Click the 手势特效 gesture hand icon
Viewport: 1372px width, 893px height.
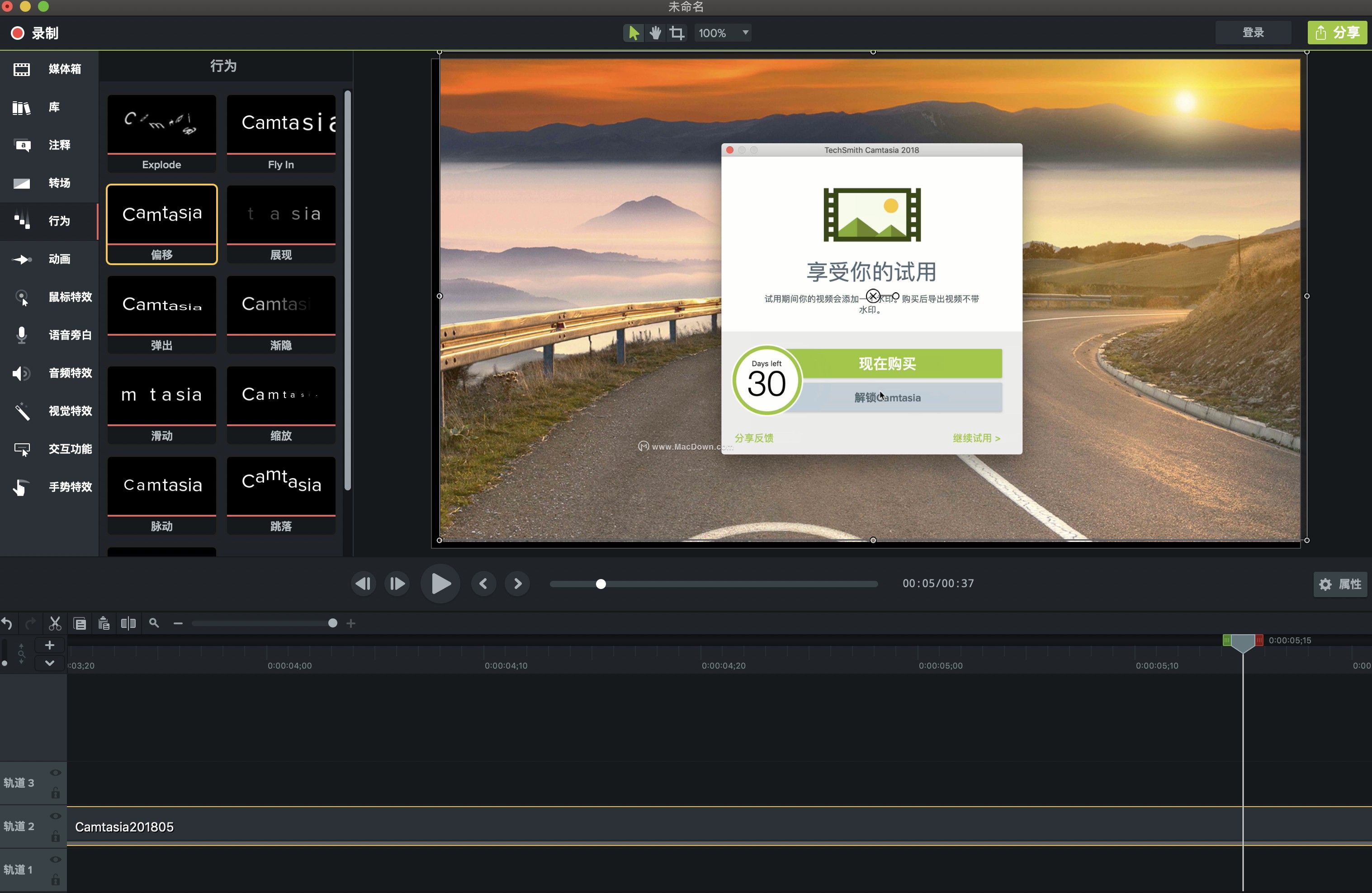click(21, 488)
